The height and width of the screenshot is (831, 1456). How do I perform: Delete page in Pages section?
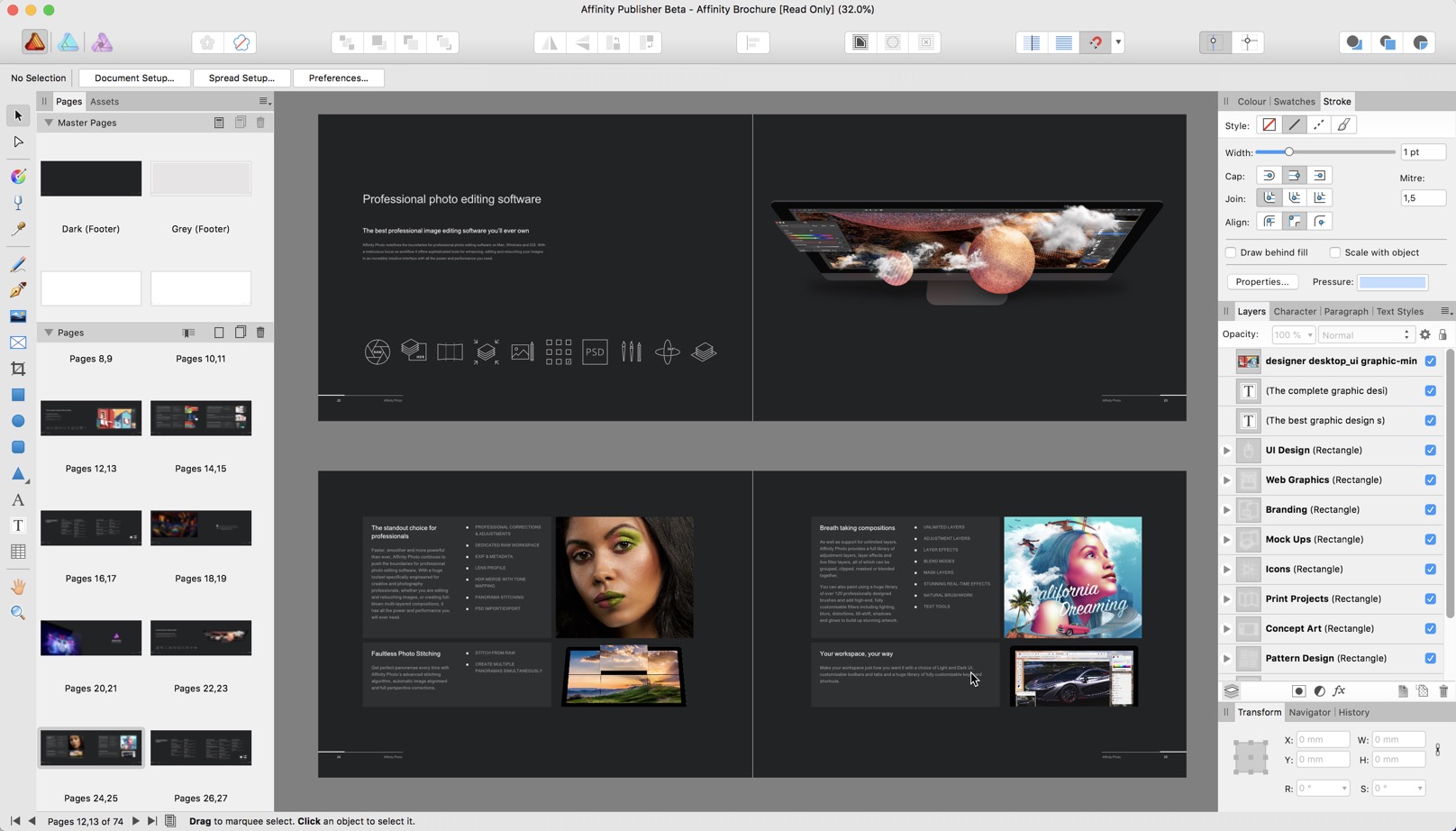click(260, 333)
